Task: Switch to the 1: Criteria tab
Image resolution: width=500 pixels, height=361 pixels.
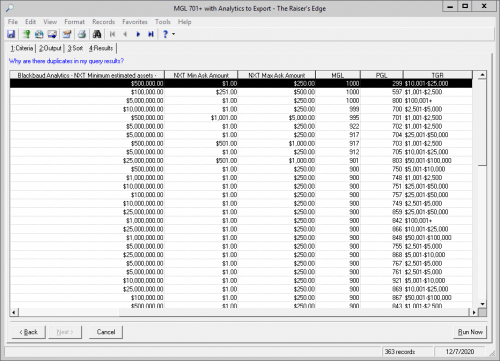Action: tap(22, 48)
